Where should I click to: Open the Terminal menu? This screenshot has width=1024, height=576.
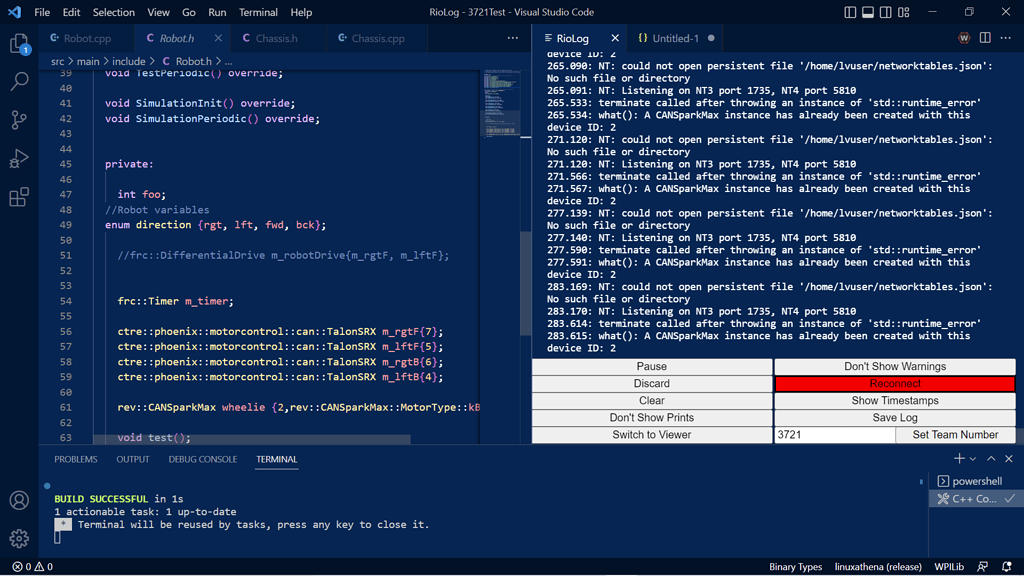(x=258, y=12)
